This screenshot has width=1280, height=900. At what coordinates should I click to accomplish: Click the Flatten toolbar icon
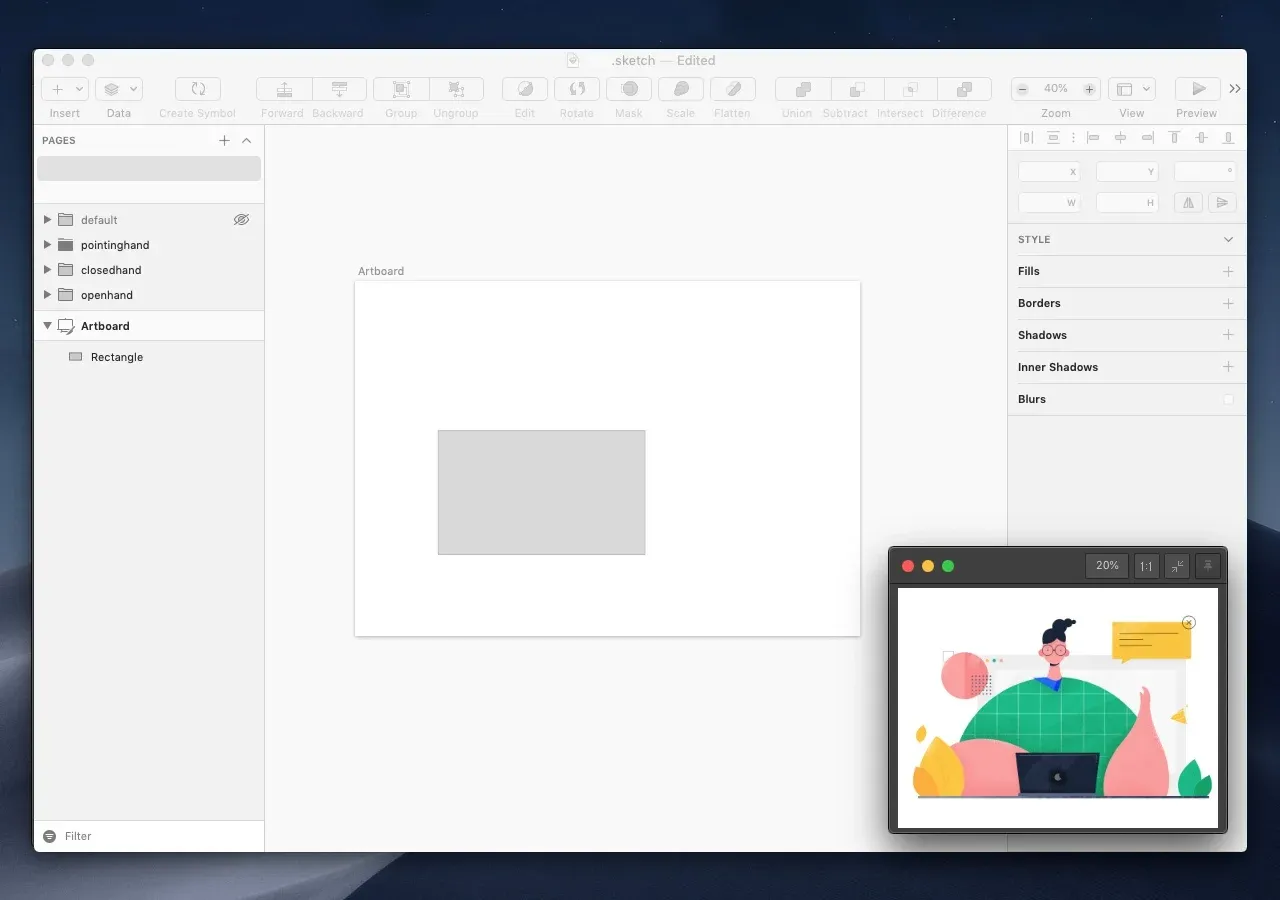coord(733,89)
